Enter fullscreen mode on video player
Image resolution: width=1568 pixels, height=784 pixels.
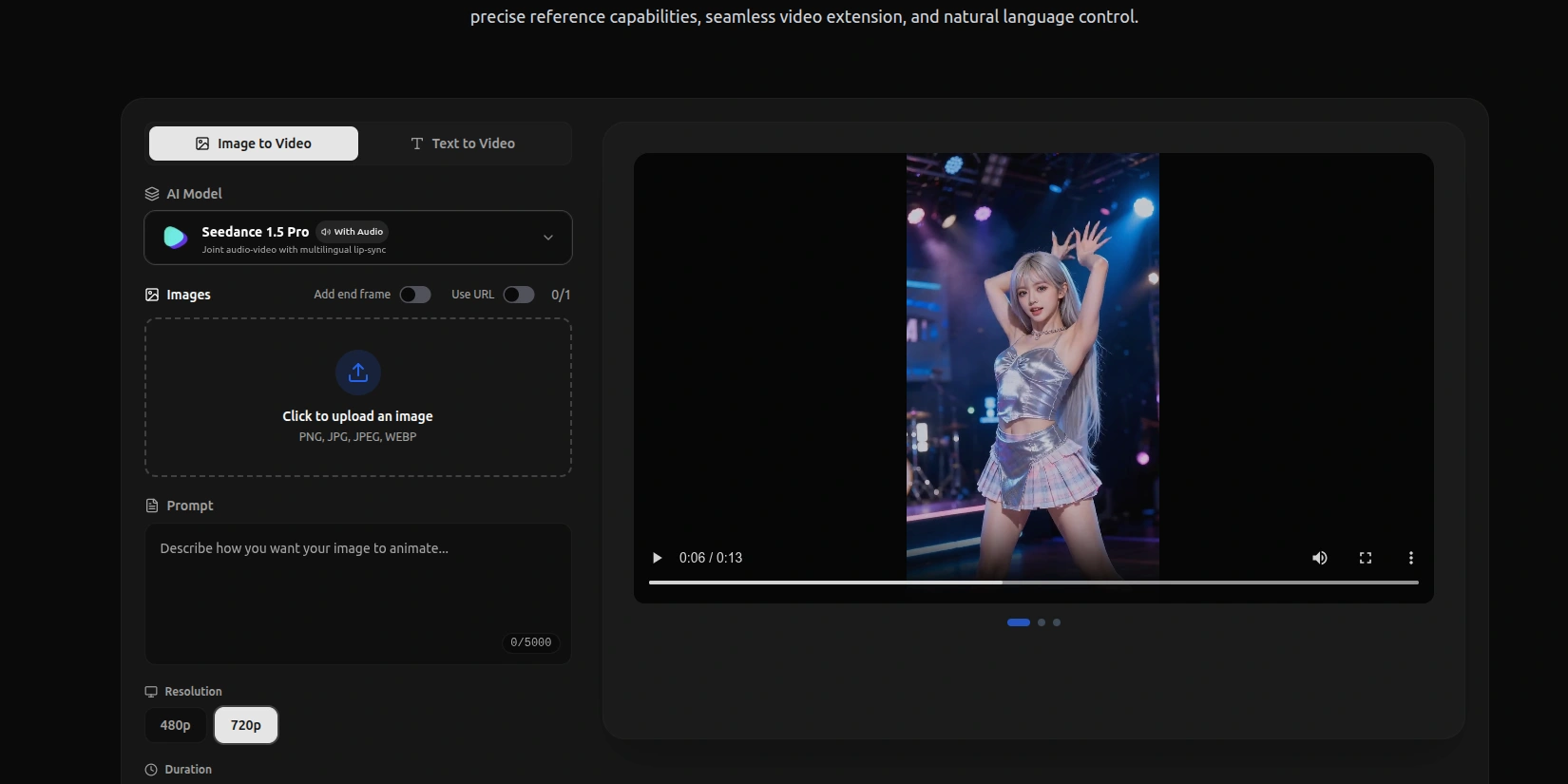click(1365, 558)
